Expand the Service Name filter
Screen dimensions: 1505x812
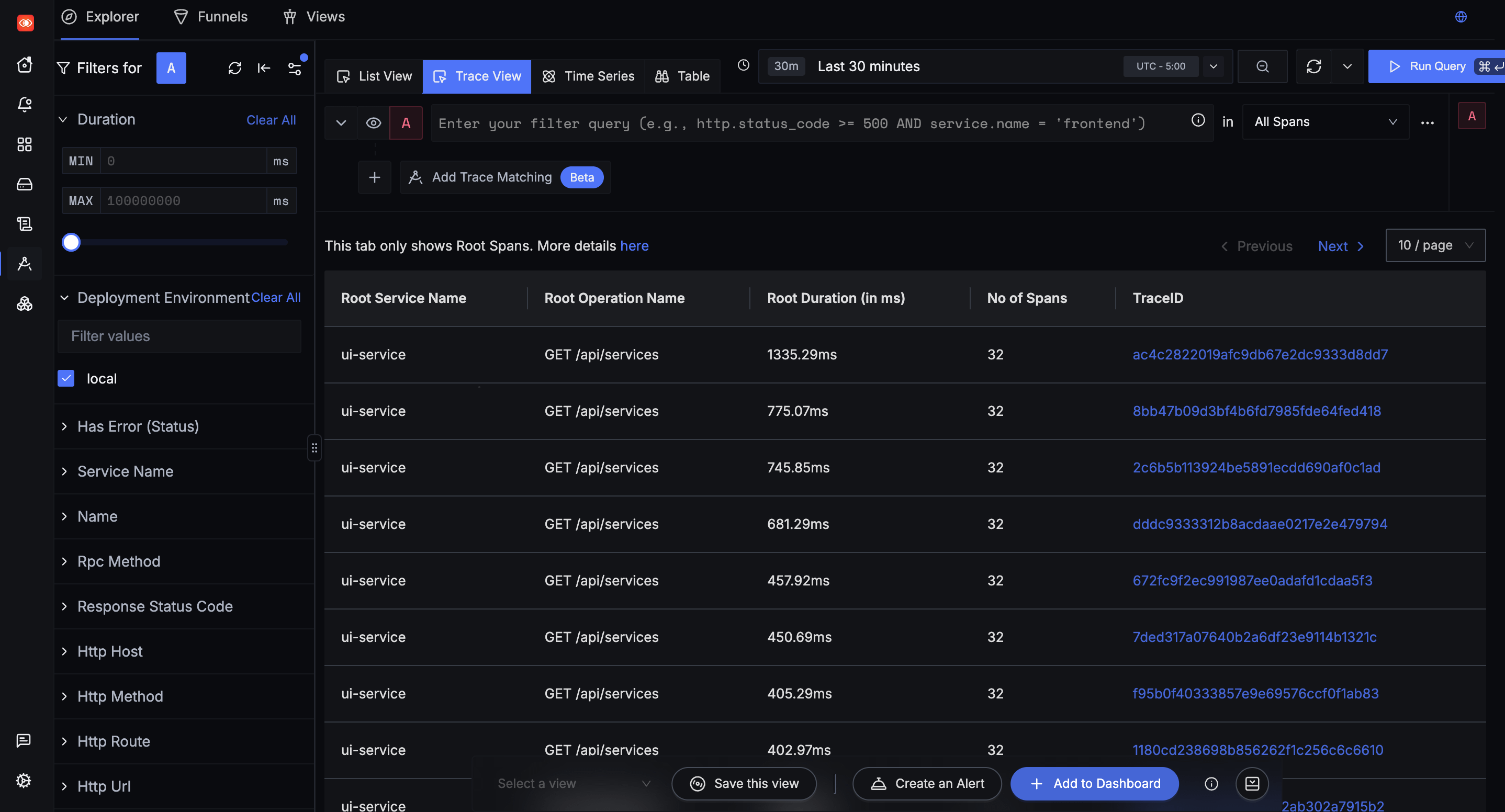pos(64,471)
